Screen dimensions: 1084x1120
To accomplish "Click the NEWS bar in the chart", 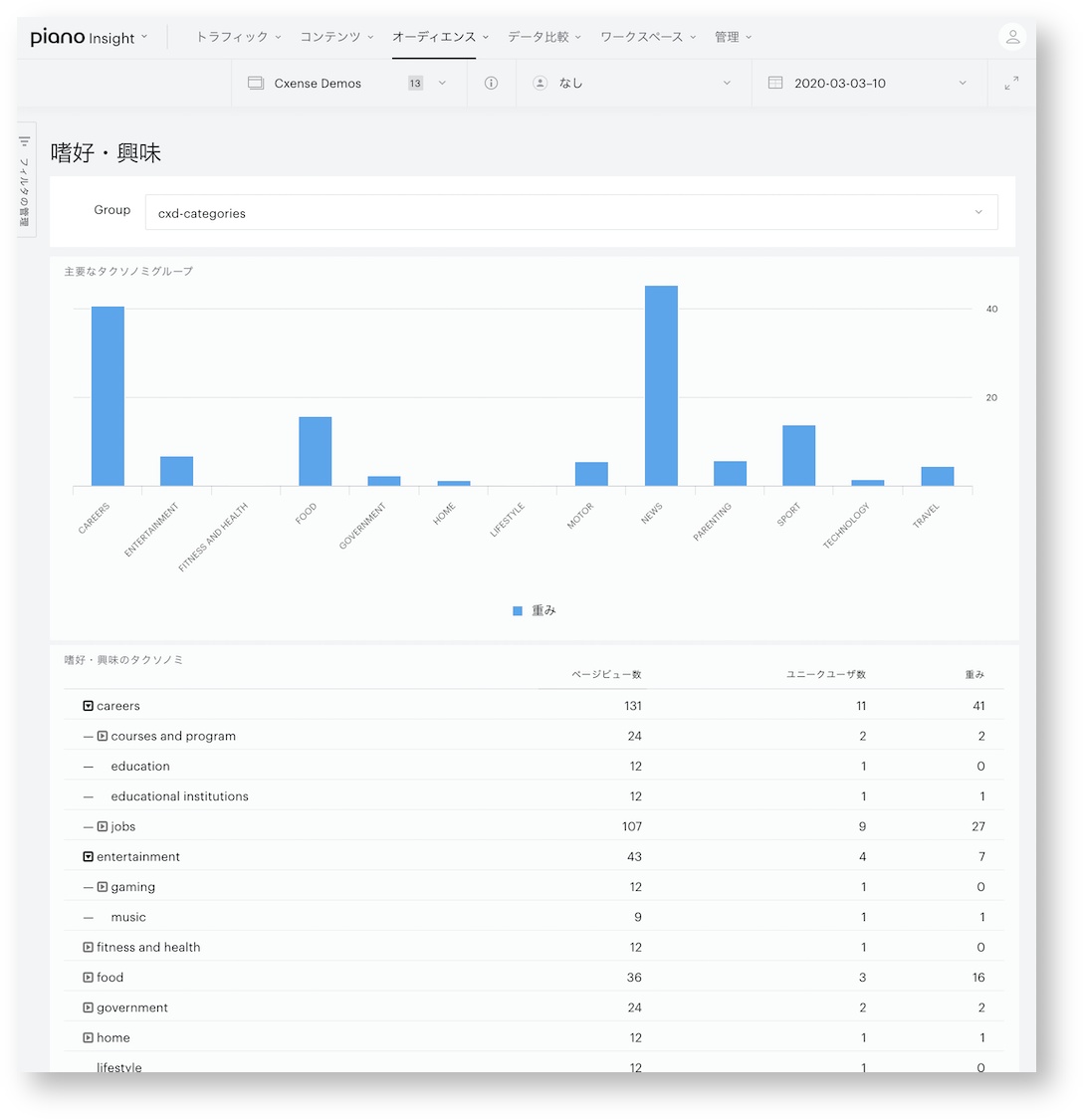I will [661, 385].
